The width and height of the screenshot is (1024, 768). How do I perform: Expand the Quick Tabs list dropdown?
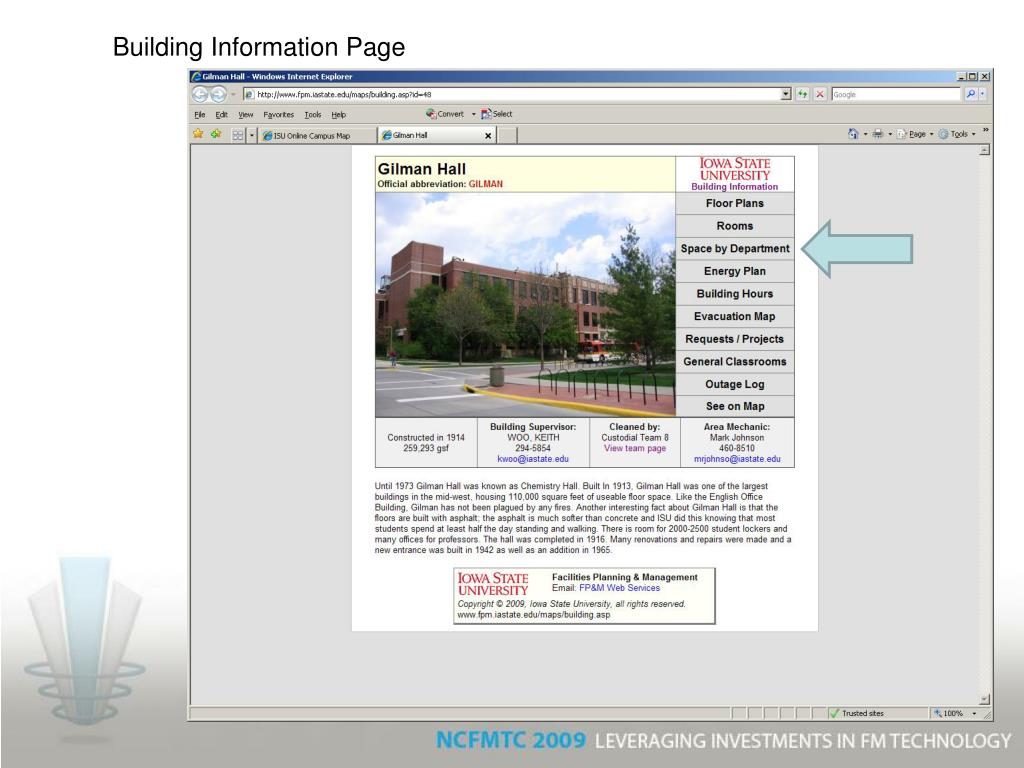[x=252, y=136]
